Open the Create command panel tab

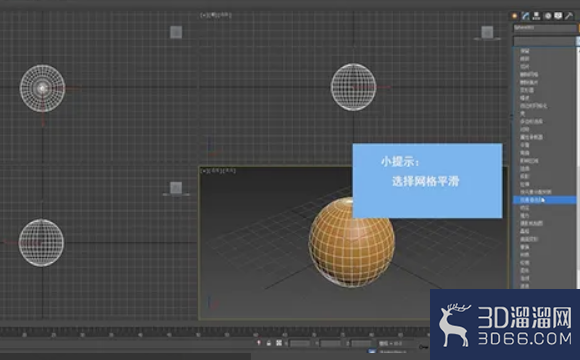pos(514,16)
